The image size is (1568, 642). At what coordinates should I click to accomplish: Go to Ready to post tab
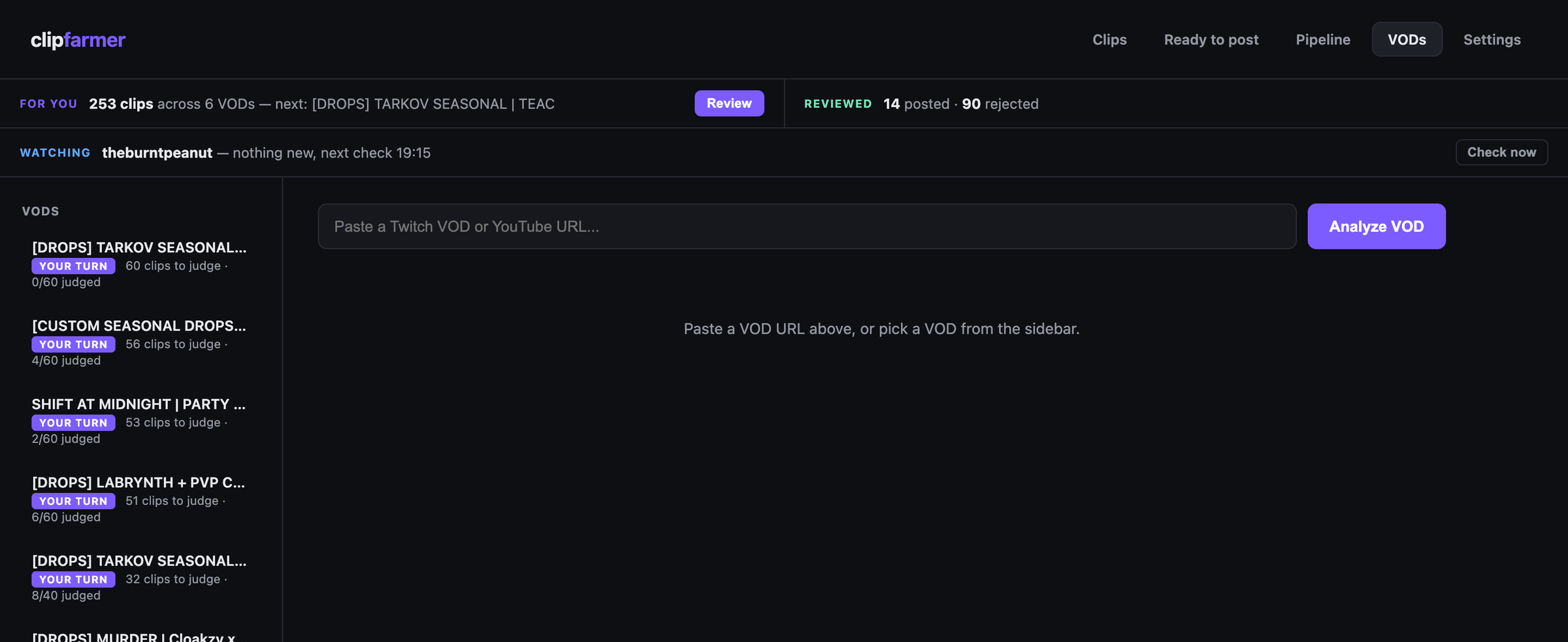[x=1211, y=39]
